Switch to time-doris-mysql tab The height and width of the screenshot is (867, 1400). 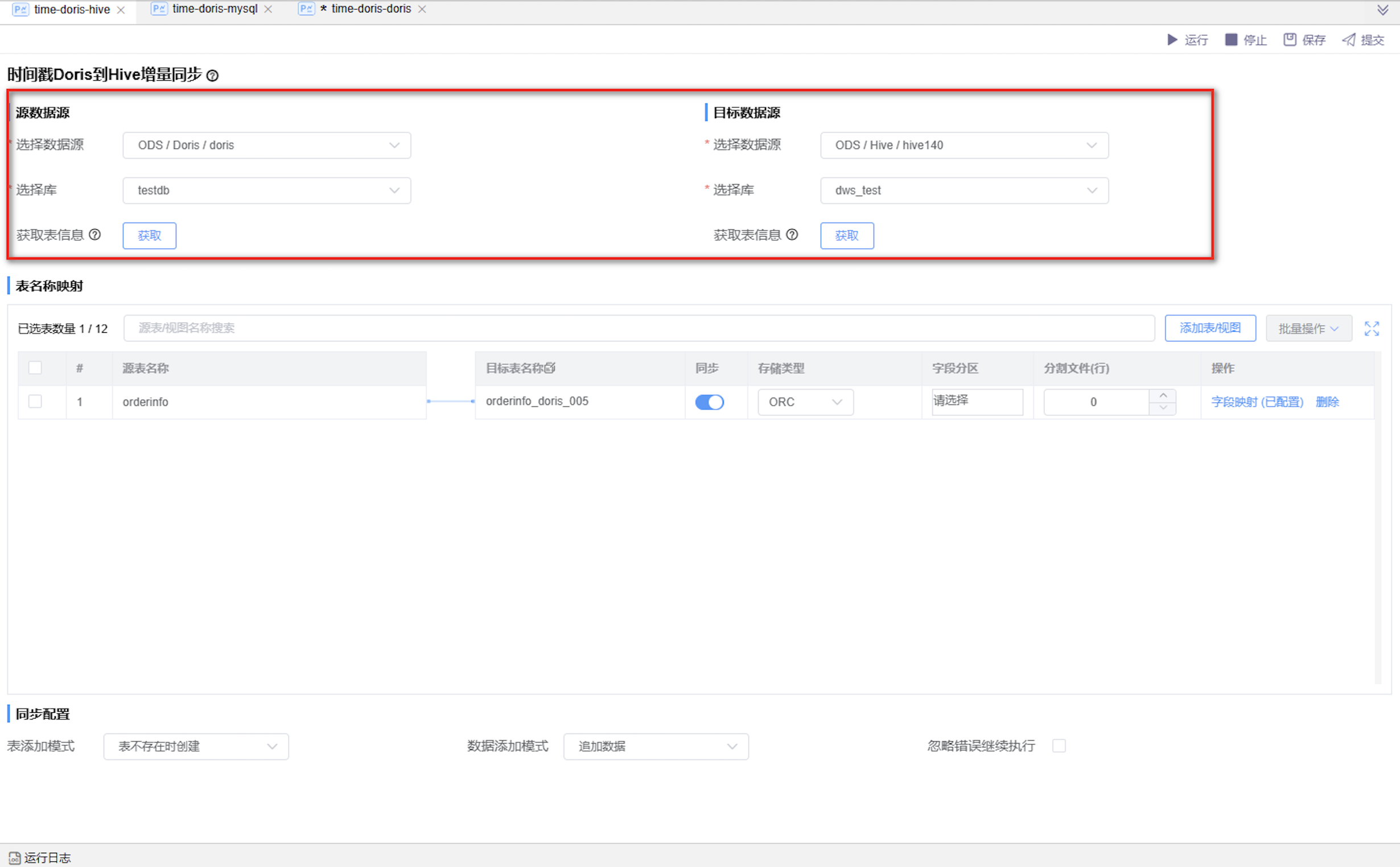click(215, 9)
